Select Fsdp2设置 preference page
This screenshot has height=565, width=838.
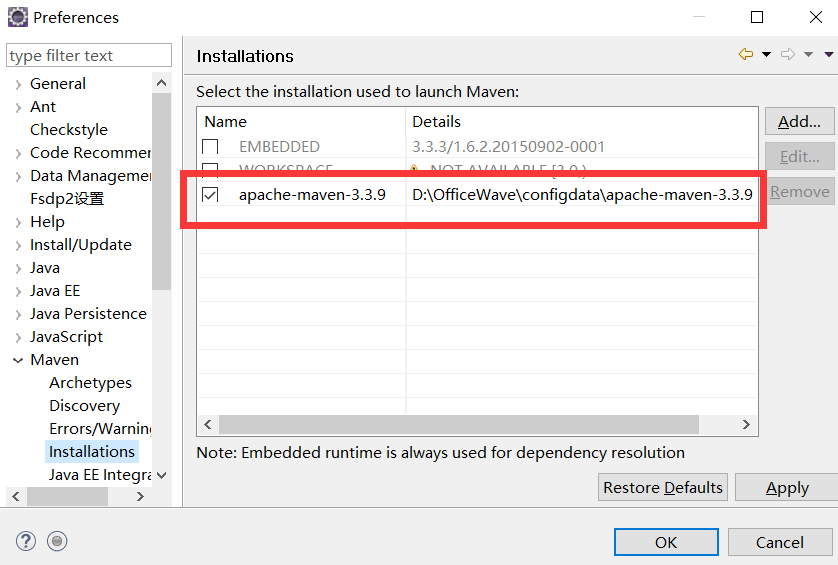click(x=67, y=199)
